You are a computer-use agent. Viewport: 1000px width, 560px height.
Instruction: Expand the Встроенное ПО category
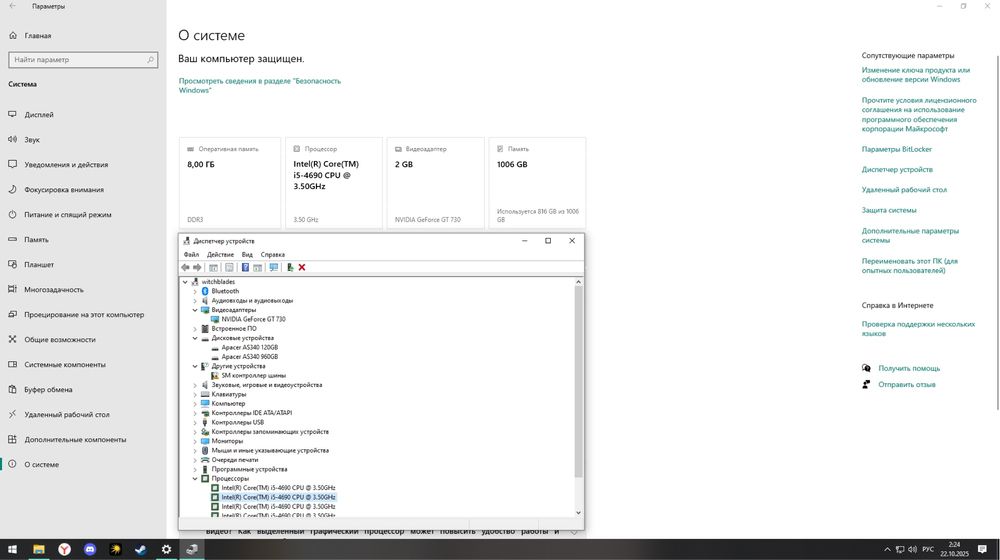(195, 329)
